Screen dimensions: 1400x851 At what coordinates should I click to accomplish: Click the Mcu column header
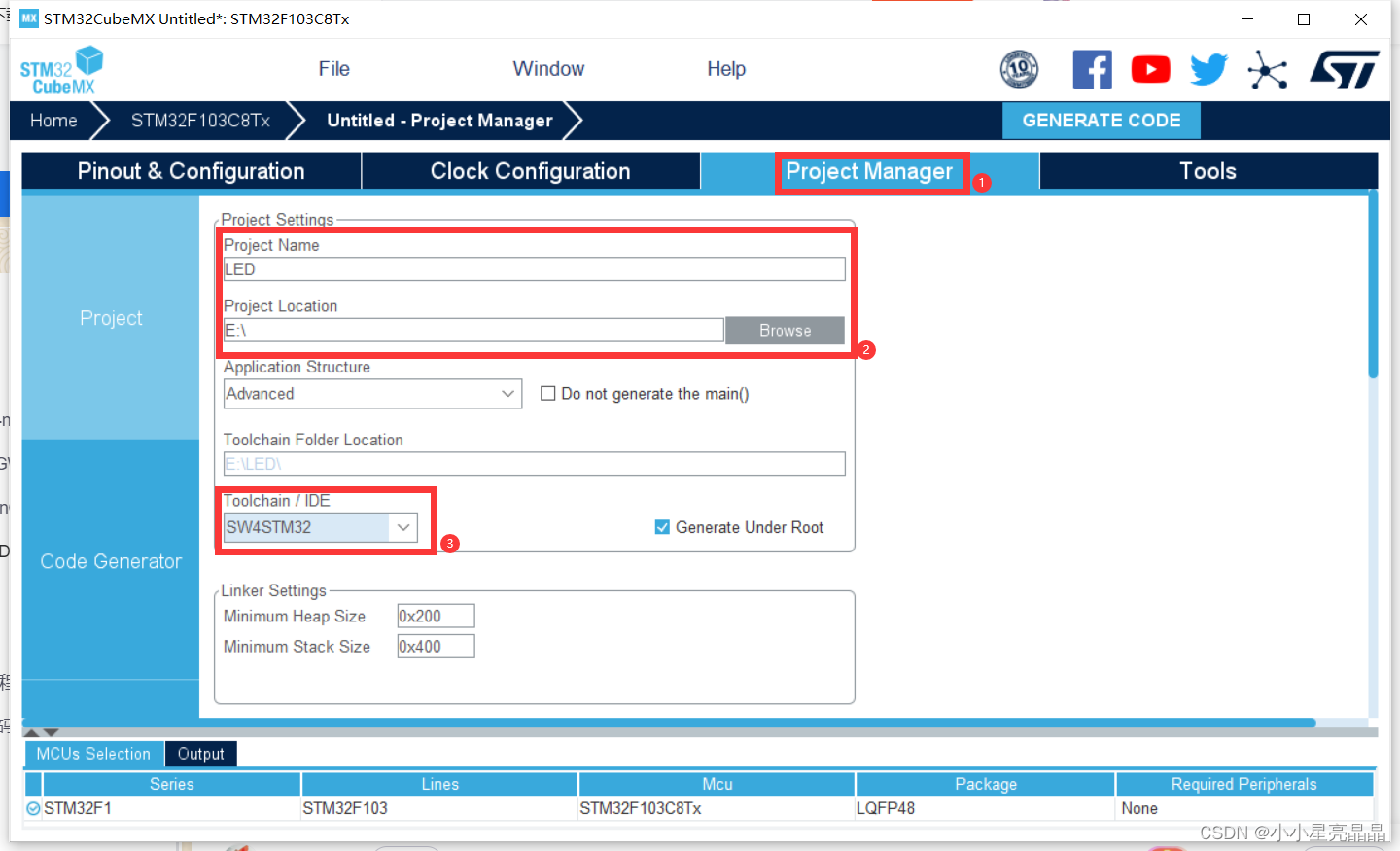717,784
